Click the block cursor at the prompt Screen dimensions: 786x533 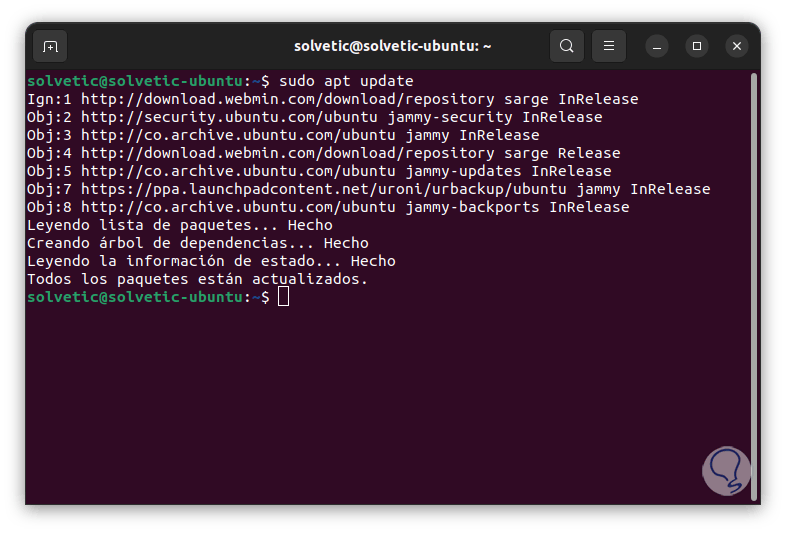[x=284, y=297]
